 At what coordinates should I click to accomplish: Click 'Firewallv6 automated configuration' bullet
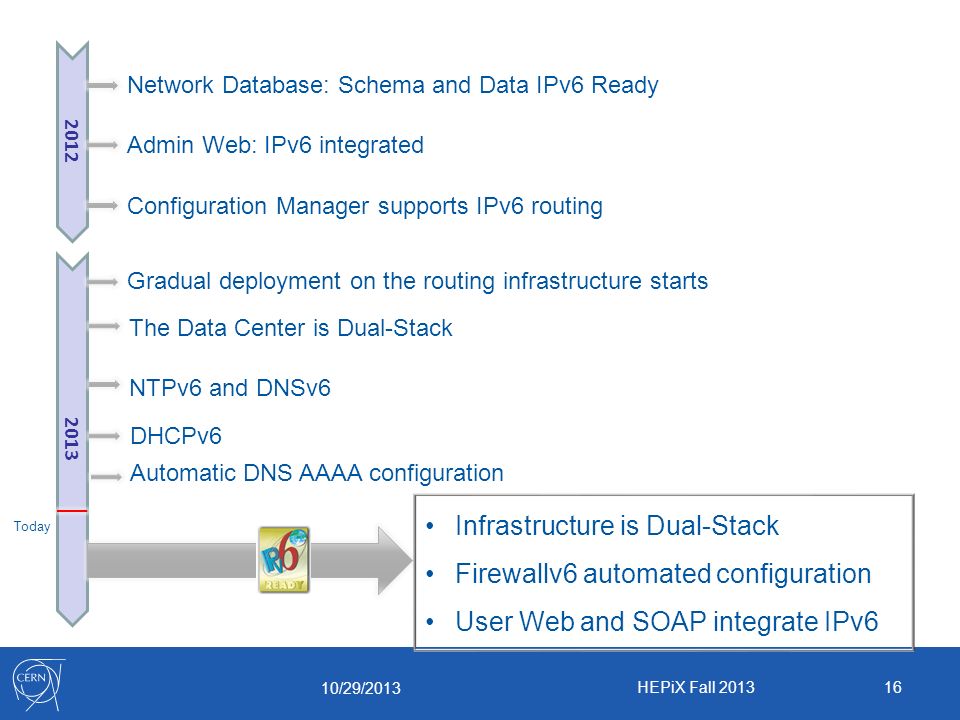tap(663, 574)
